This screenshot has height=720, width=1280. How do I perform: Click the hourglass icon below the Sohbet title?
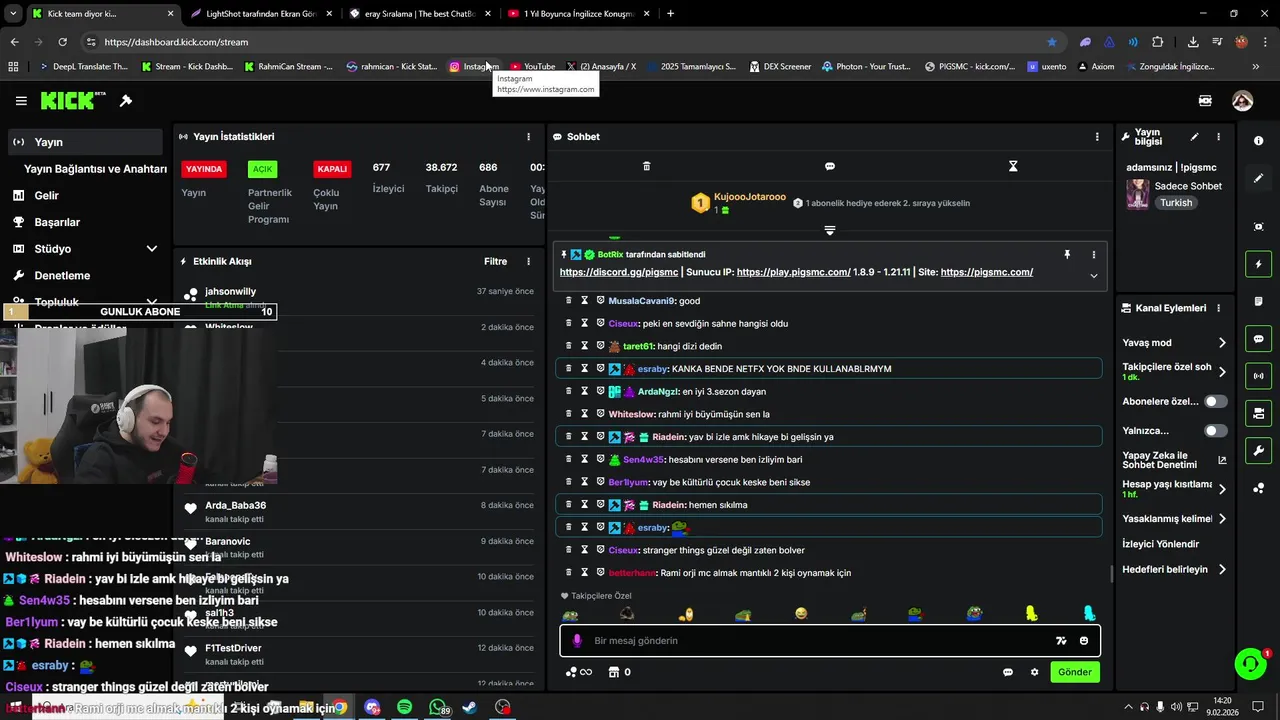coord(1013,166)
